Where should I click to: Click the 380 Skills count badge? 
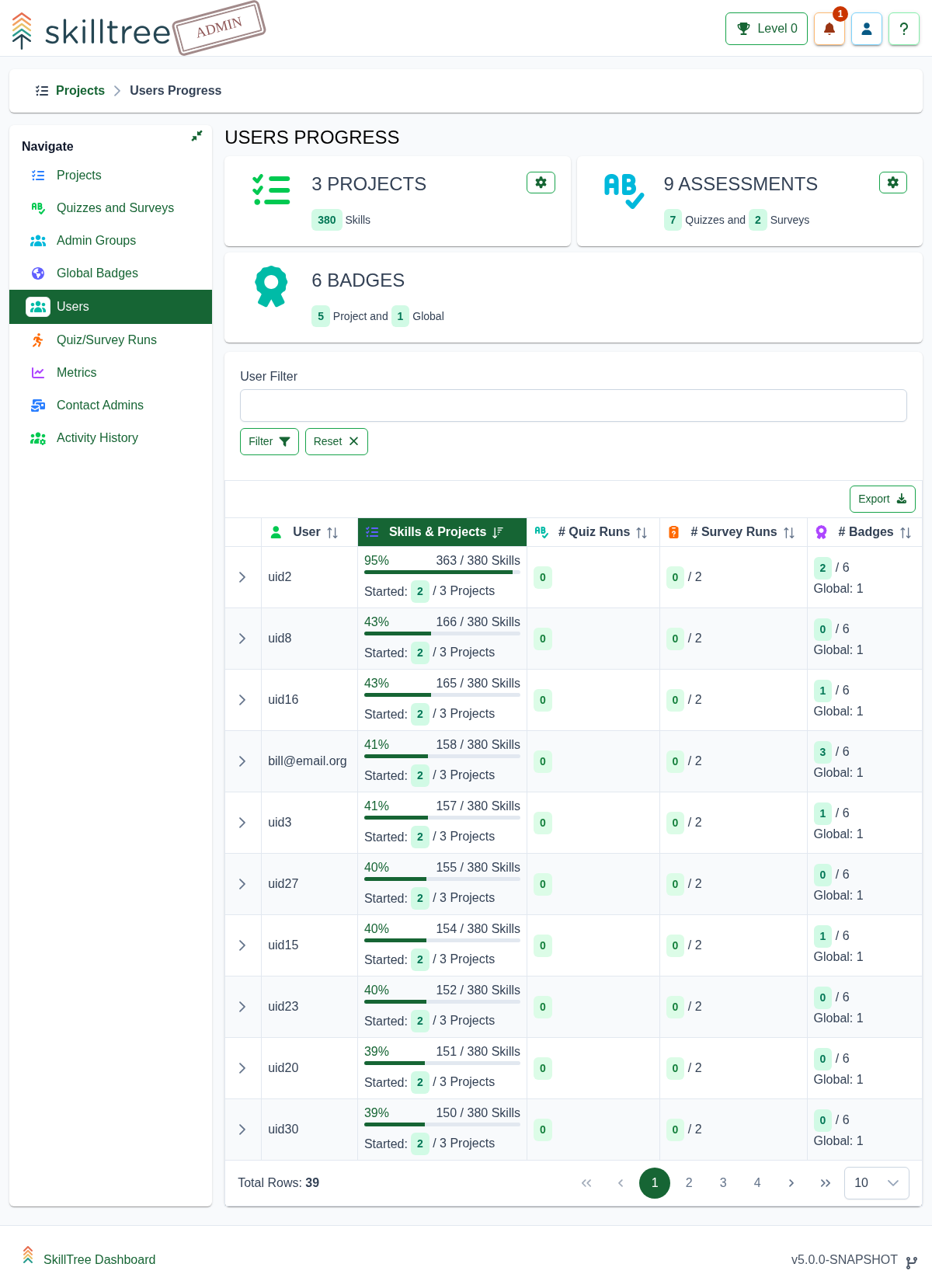pos(327,220)
